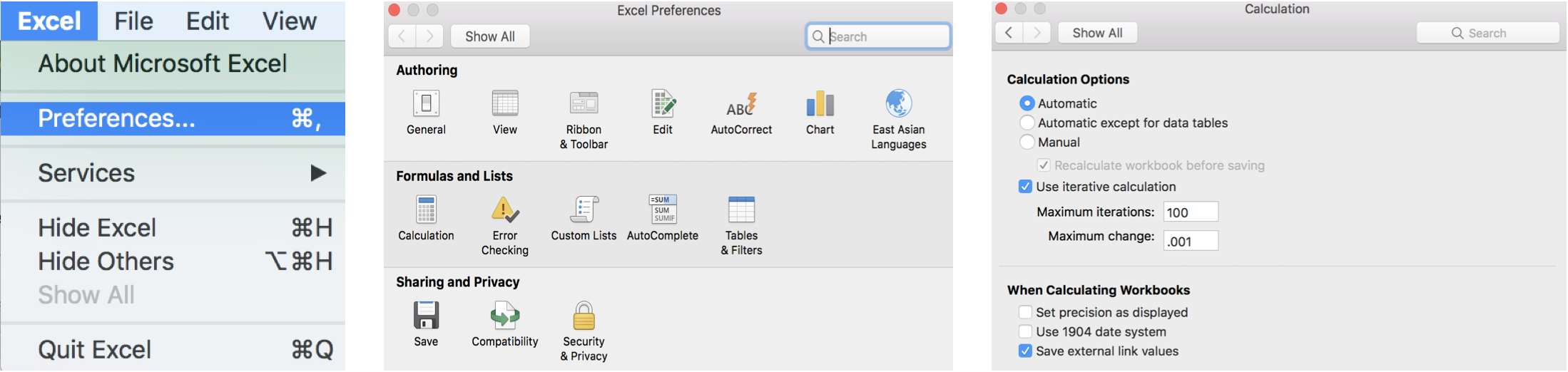Go back in Excel Preferences window
Screen dimensions: 1568x372
click(402, 36)
